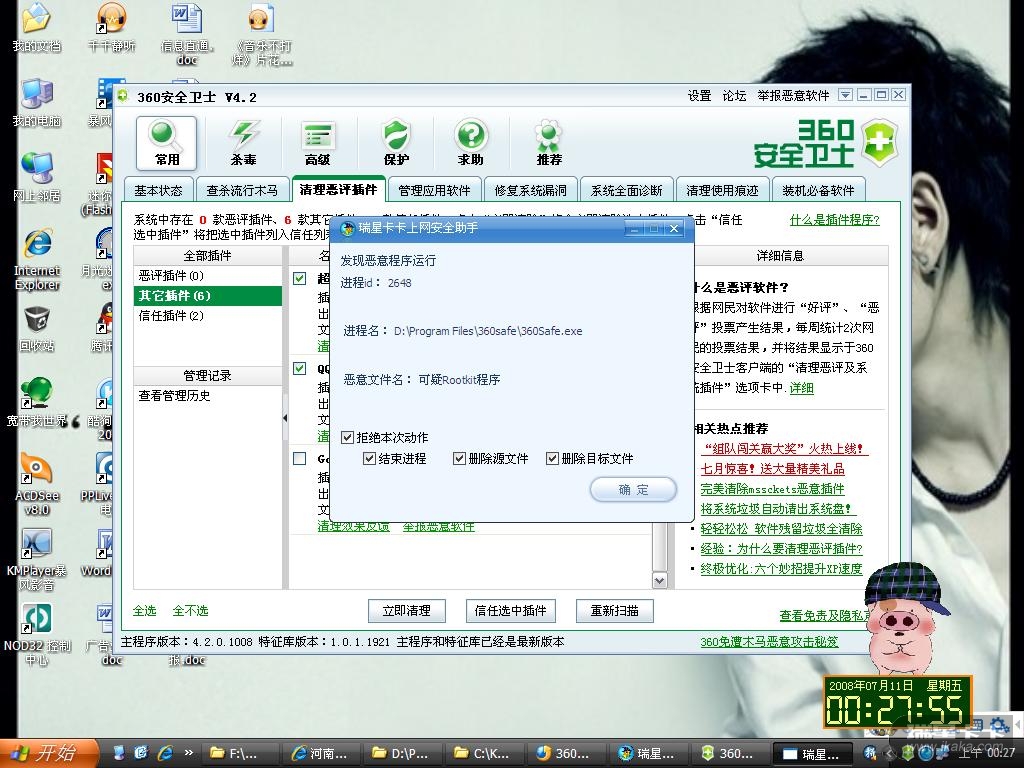Open the 保护 shield toolbar icon
This screenshot has width=1024, height=768.
click(396, 143)
